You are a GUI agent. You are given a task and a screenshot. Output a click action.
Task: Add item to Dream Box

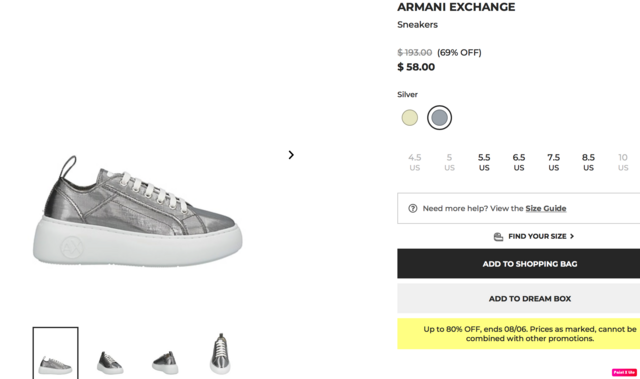click(519, 298)
